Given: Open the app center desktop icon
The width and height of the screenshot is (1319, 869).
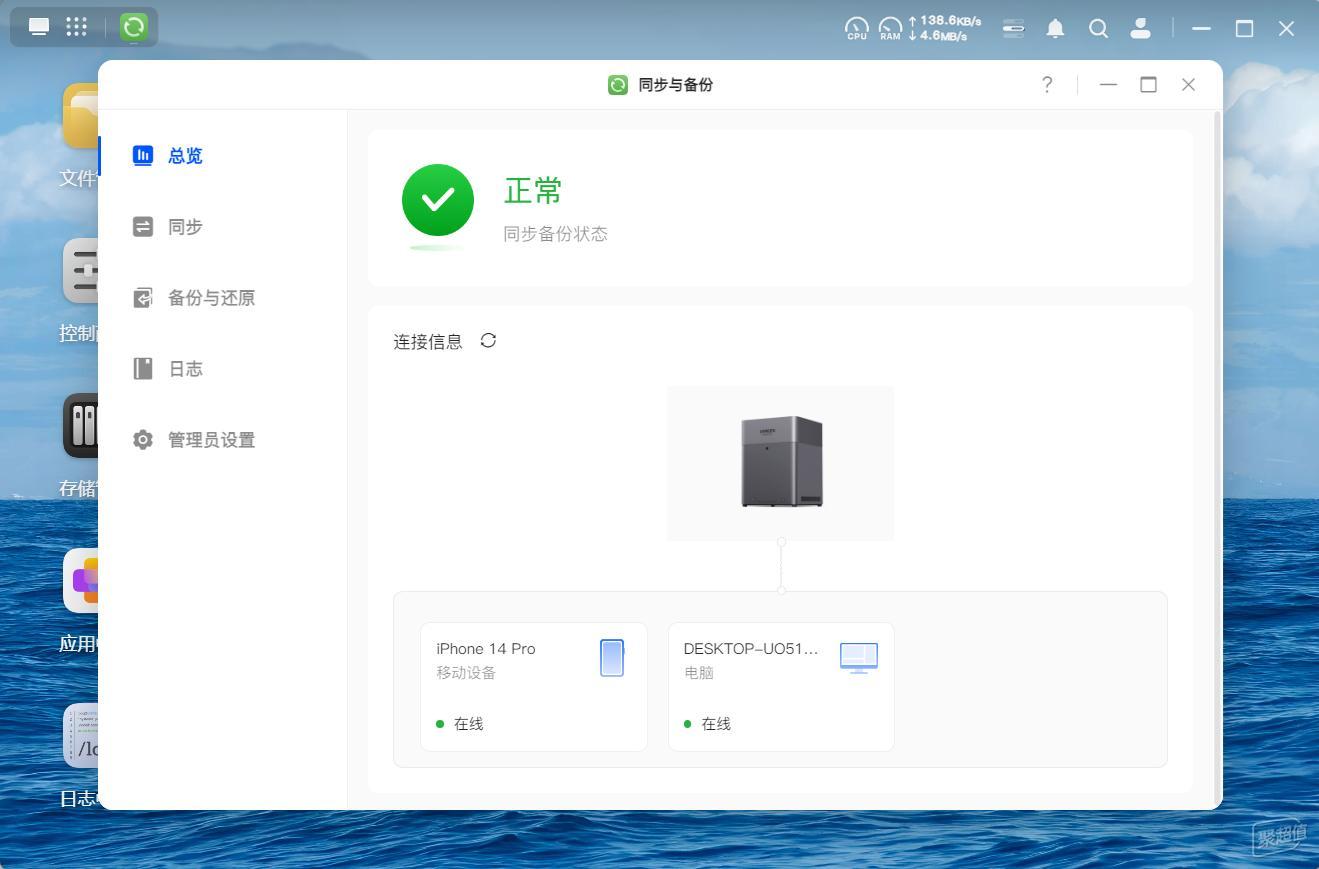Looking at the screenshot, I should (x=81, y=581).
